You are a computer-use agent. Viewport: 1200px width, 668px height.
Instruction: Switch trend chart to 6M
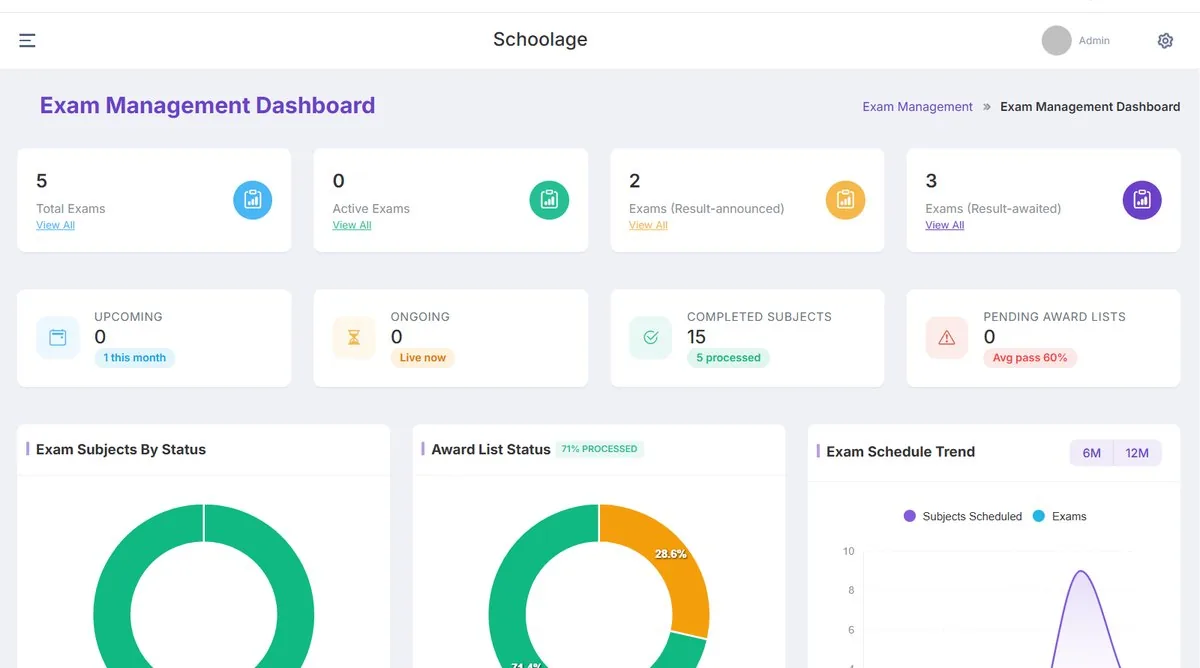[1091, 453]
